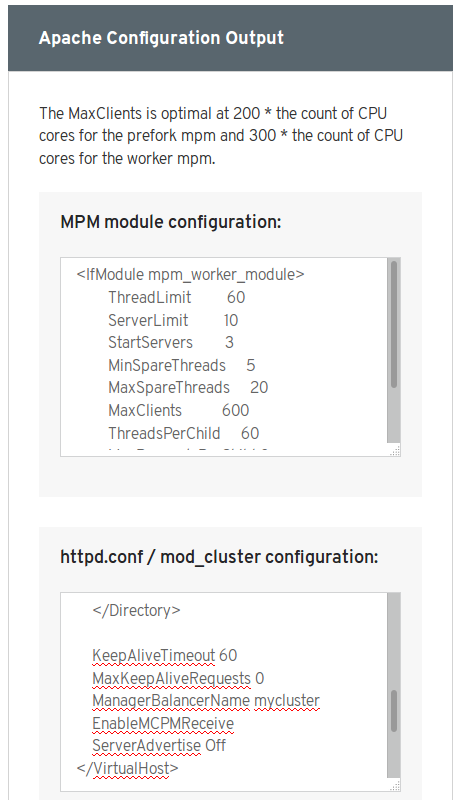This screenshot has width=461, height=800.
Task: Click the ServerAdvertise Off line
Action: [159, 746]
